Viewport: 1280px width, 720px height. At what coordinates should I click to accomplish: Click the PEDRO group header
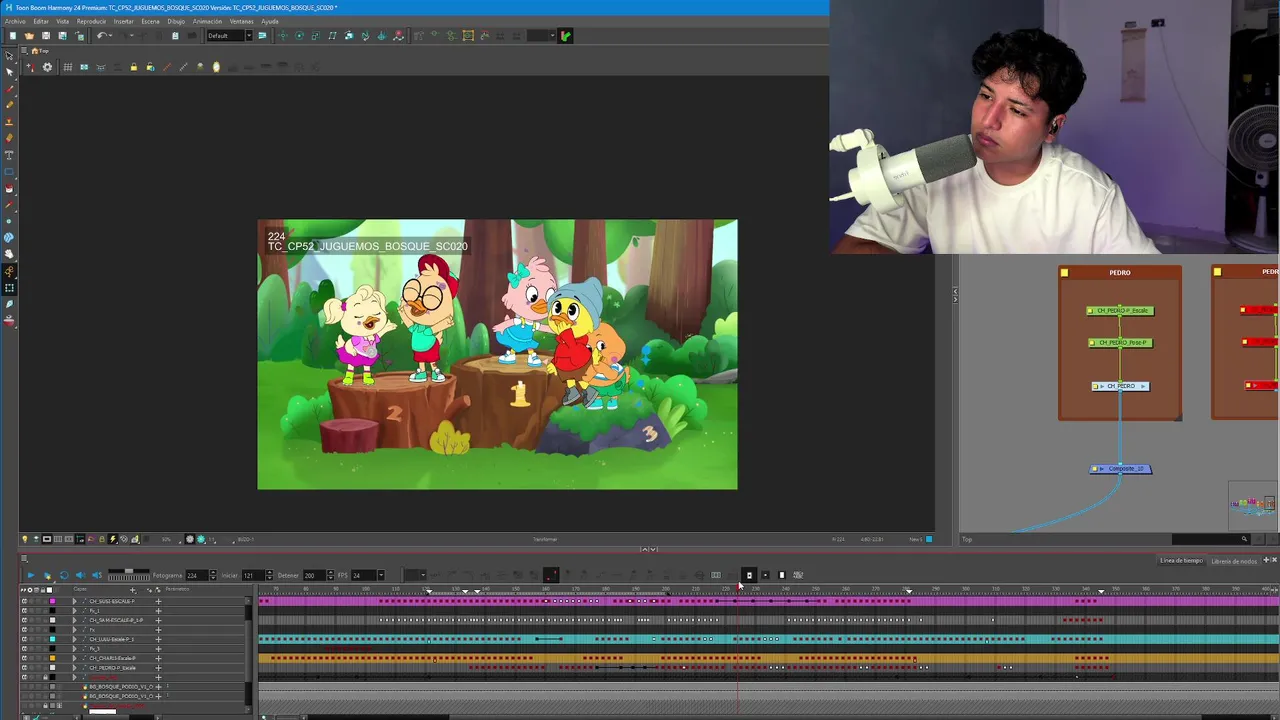click(x=1120, y=272)
